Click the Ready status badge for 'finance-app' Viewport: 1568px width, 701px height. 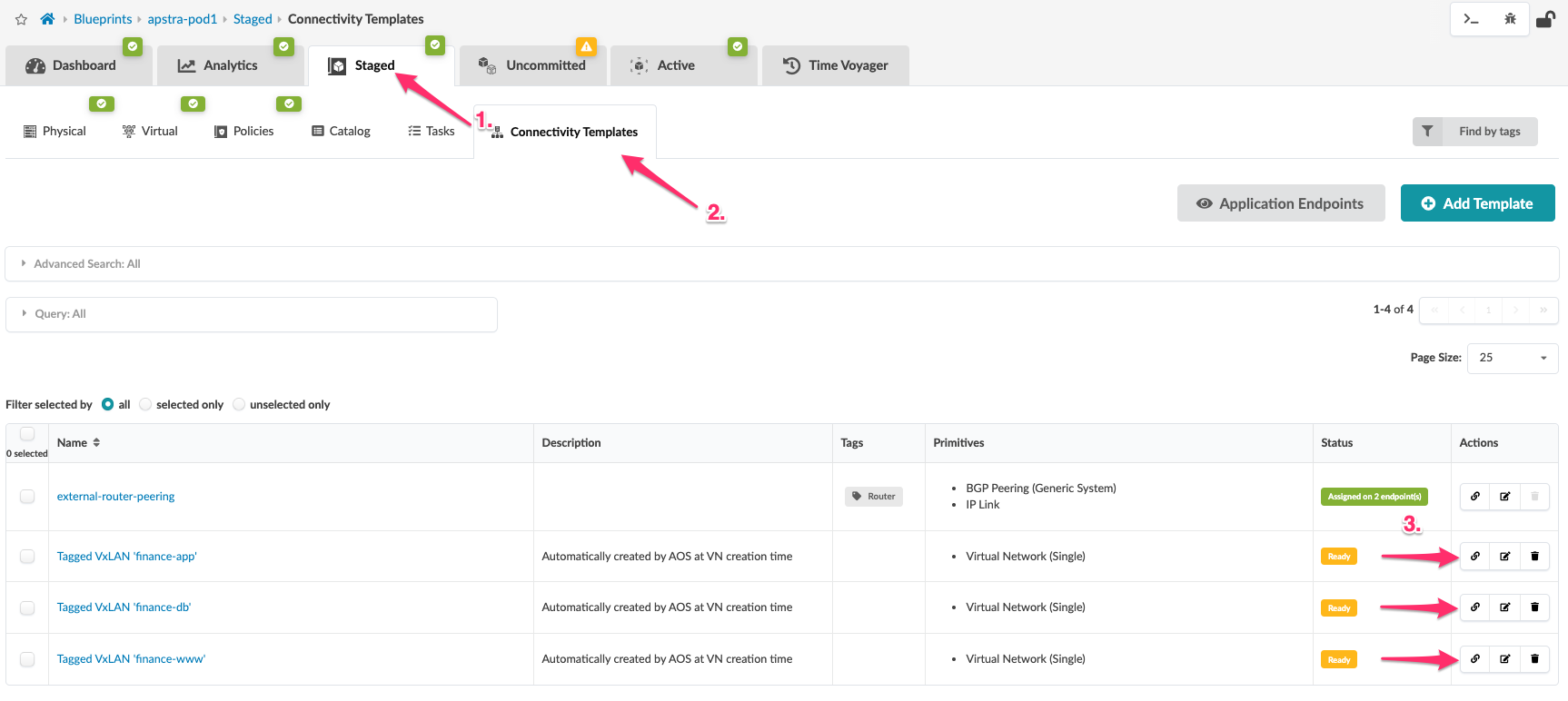tap(1338, 557)
